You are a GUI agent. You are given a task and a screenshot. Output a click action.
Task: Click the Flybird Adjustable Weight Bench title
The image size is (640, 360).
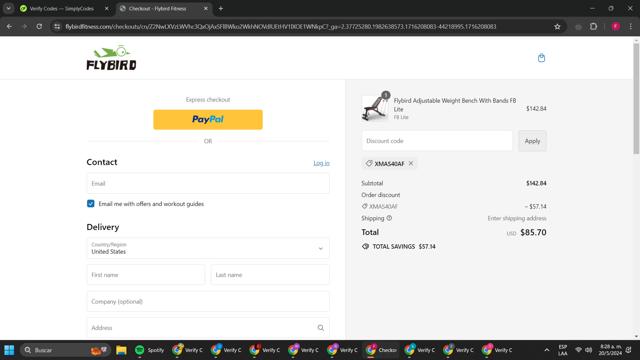pyautogui.click(x=455, y=104)
